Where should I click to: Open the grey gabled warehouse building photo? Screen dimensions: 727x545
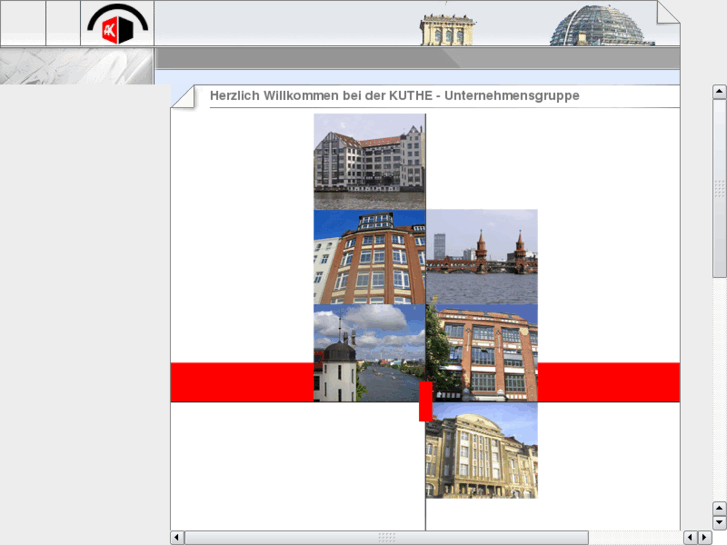tap(370, 162)
